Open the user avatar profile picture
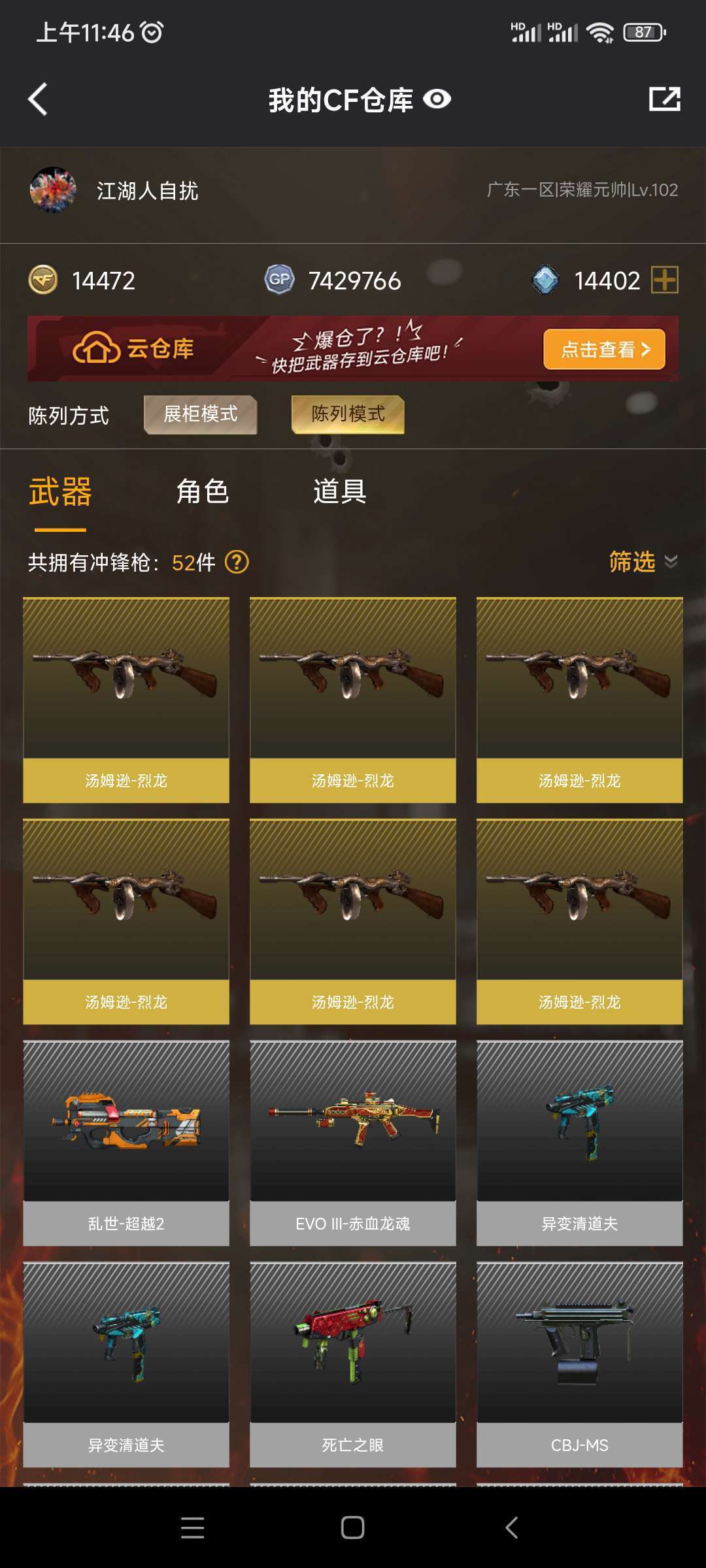 [x=53, y=190]
